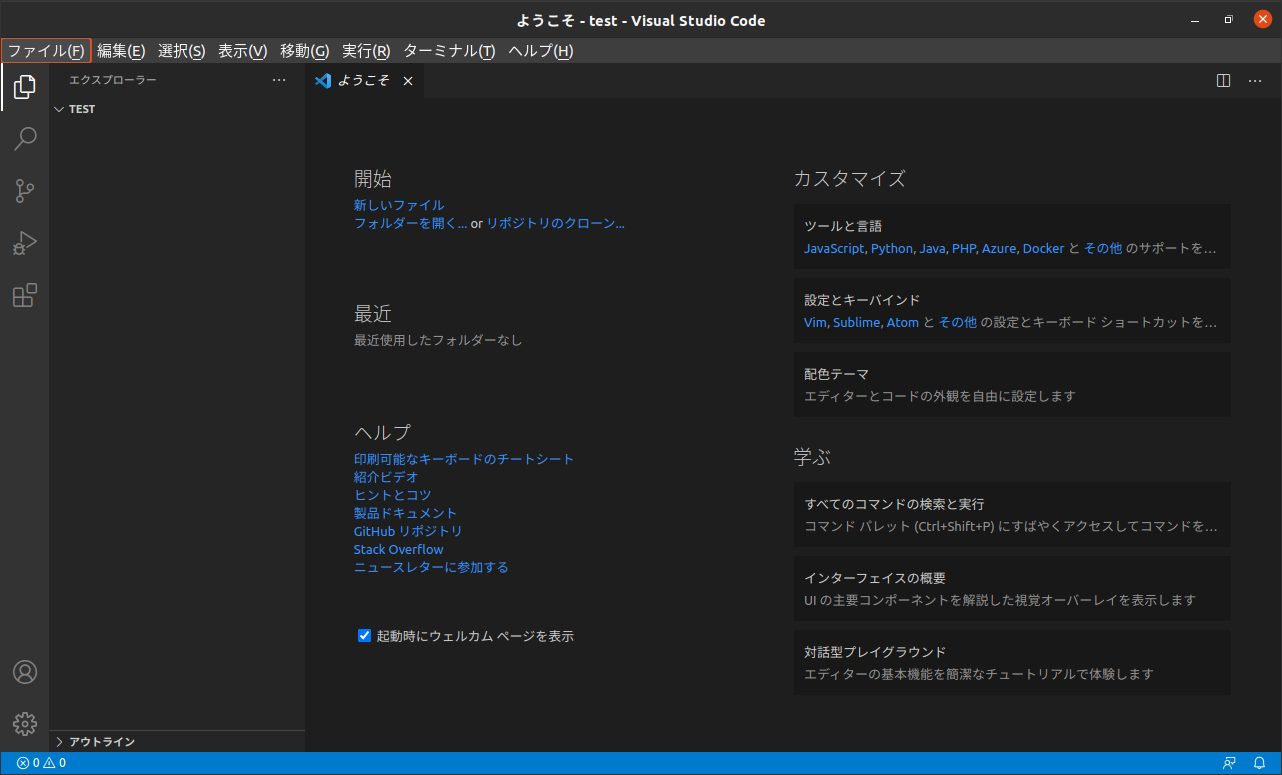Open 対話型プレイグラウンド card
Image resolution: width=1282 pixels, height=775 pixels.
point(1012,662)
